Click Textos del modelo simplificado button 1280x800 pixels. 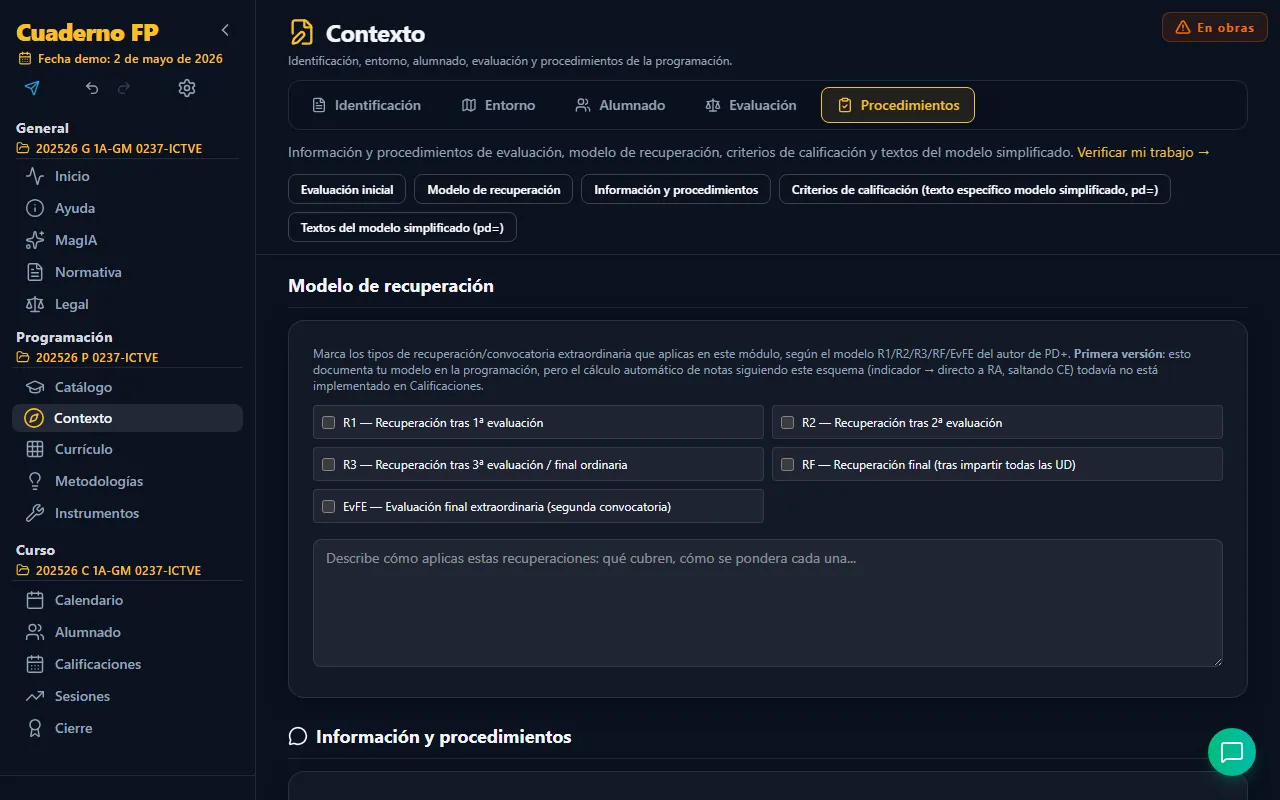point(402,227)
